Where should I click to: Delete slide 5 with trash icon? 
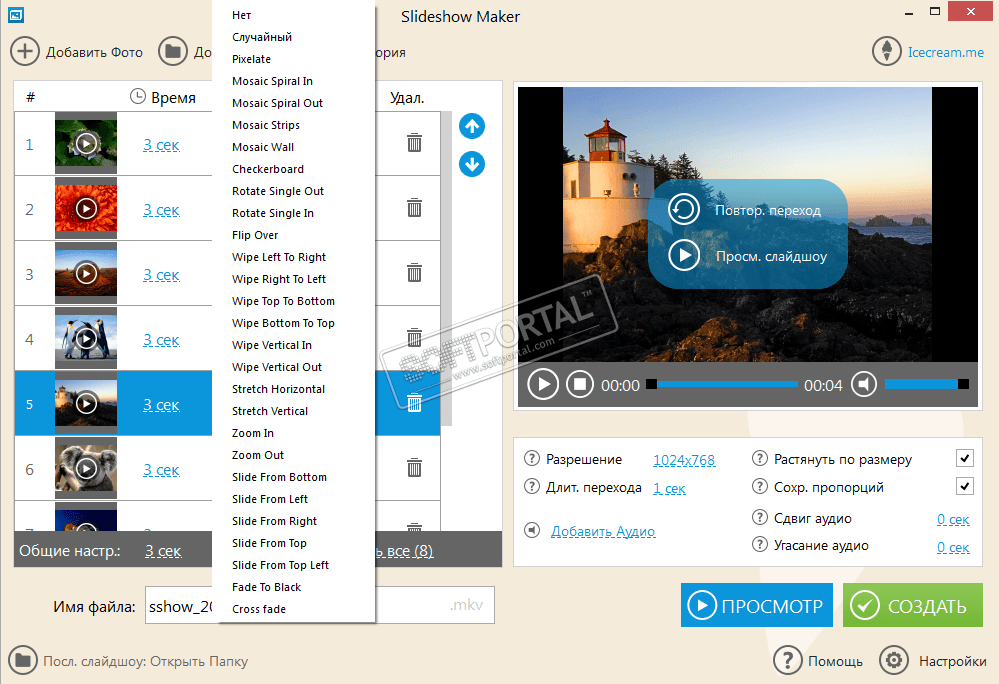[x=414, y=403]
